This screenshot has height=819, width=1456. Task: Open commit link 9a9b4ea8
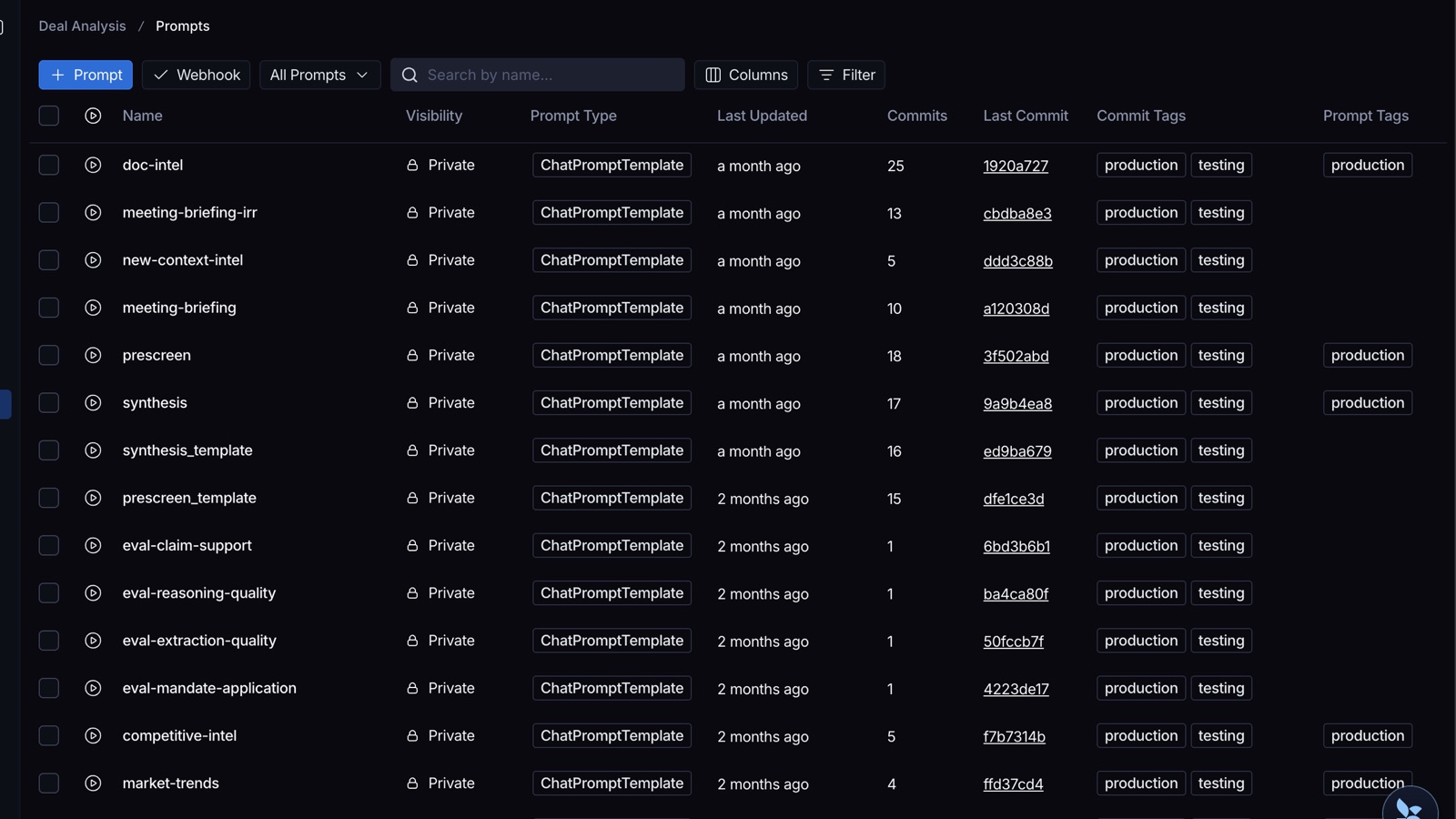coord(1017,403)
